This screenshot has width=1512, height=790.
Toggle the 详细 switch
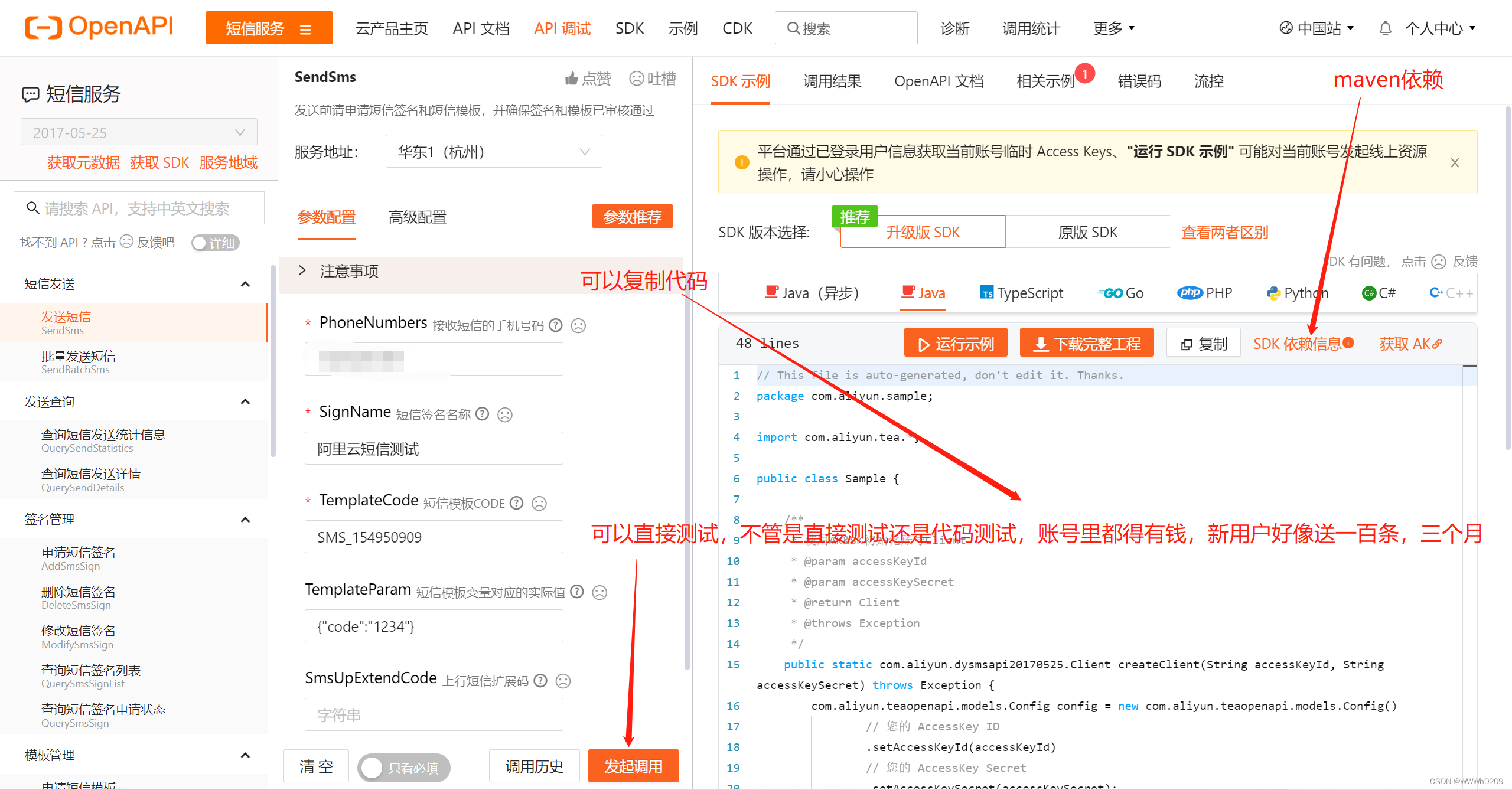pos(215,243)
